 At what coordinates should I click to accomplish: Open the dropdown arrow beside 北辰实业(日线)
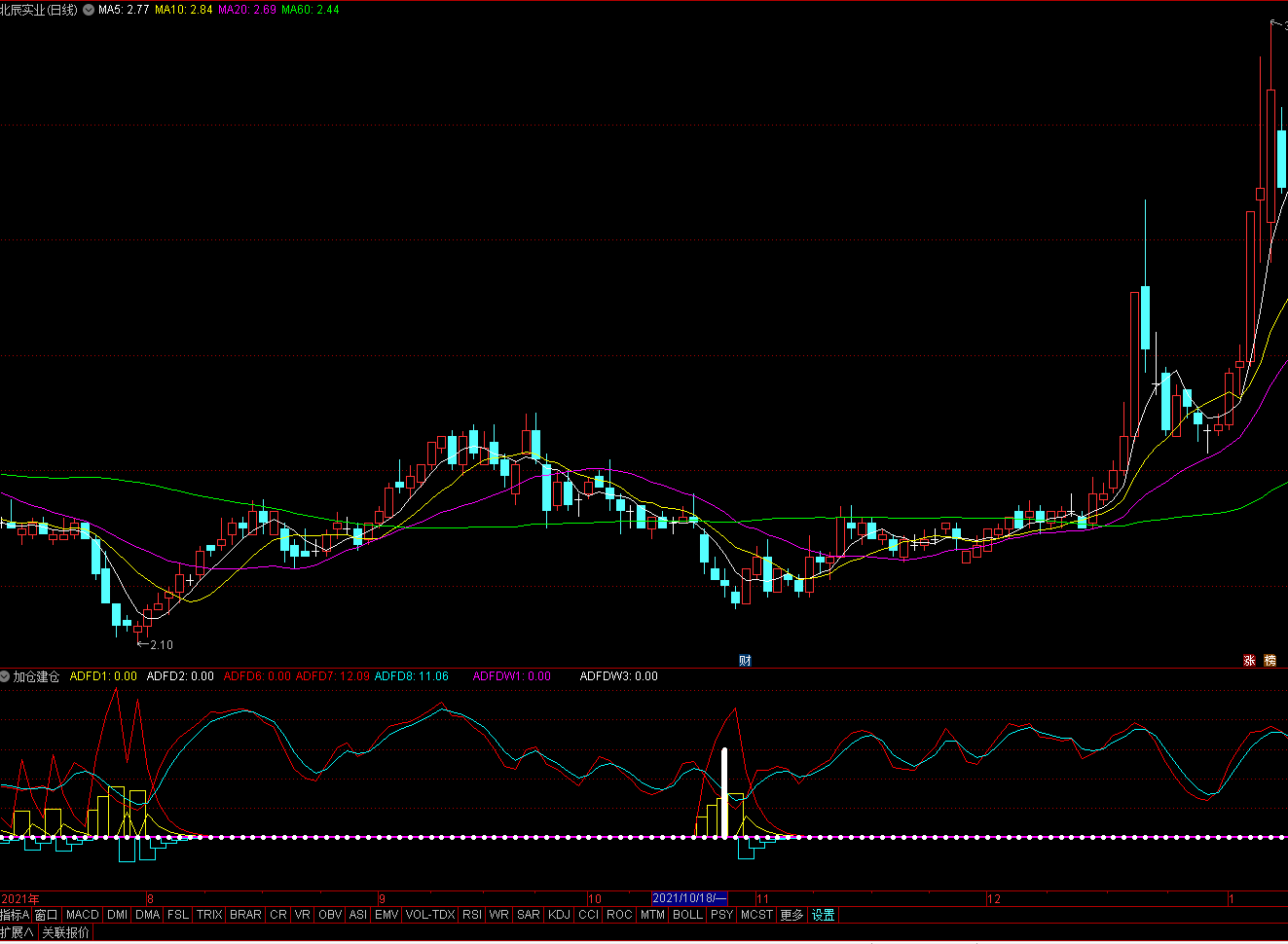point(90,10)
